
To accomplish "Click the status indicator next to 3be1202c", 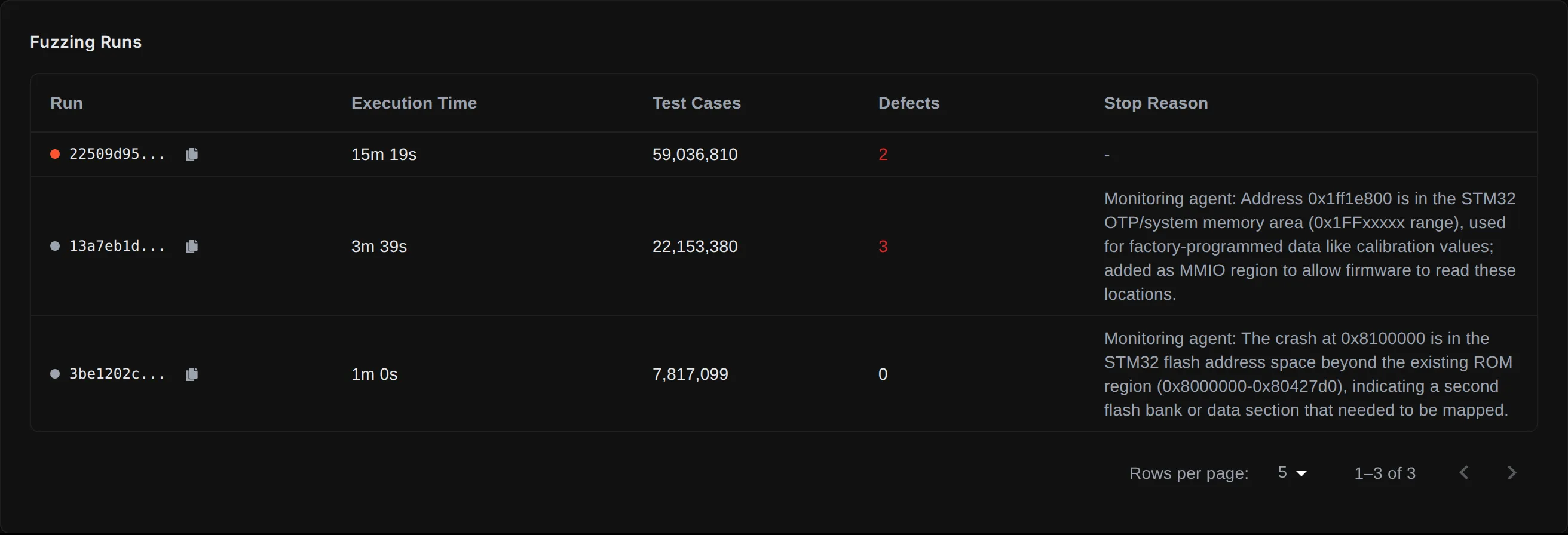I will [x=54, y=374].
